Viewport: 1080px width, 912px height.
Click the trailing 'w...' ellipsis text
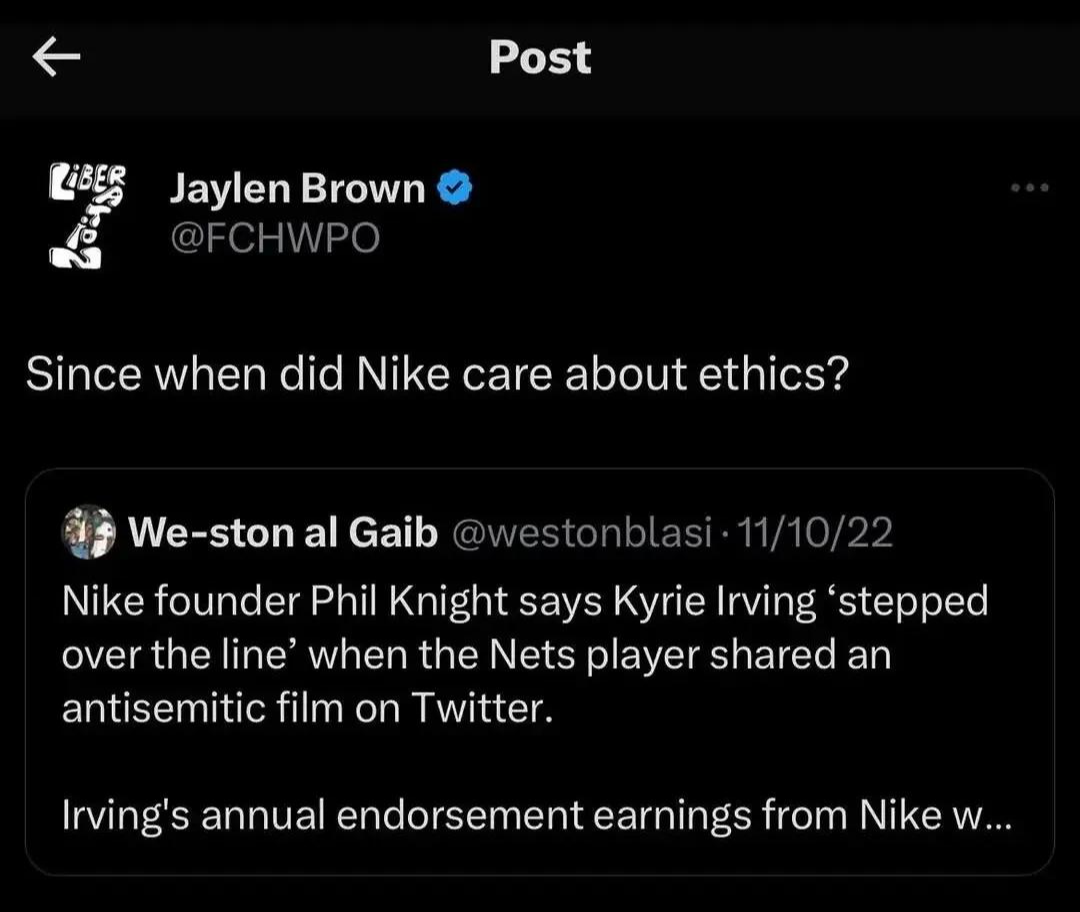(980, 815)
